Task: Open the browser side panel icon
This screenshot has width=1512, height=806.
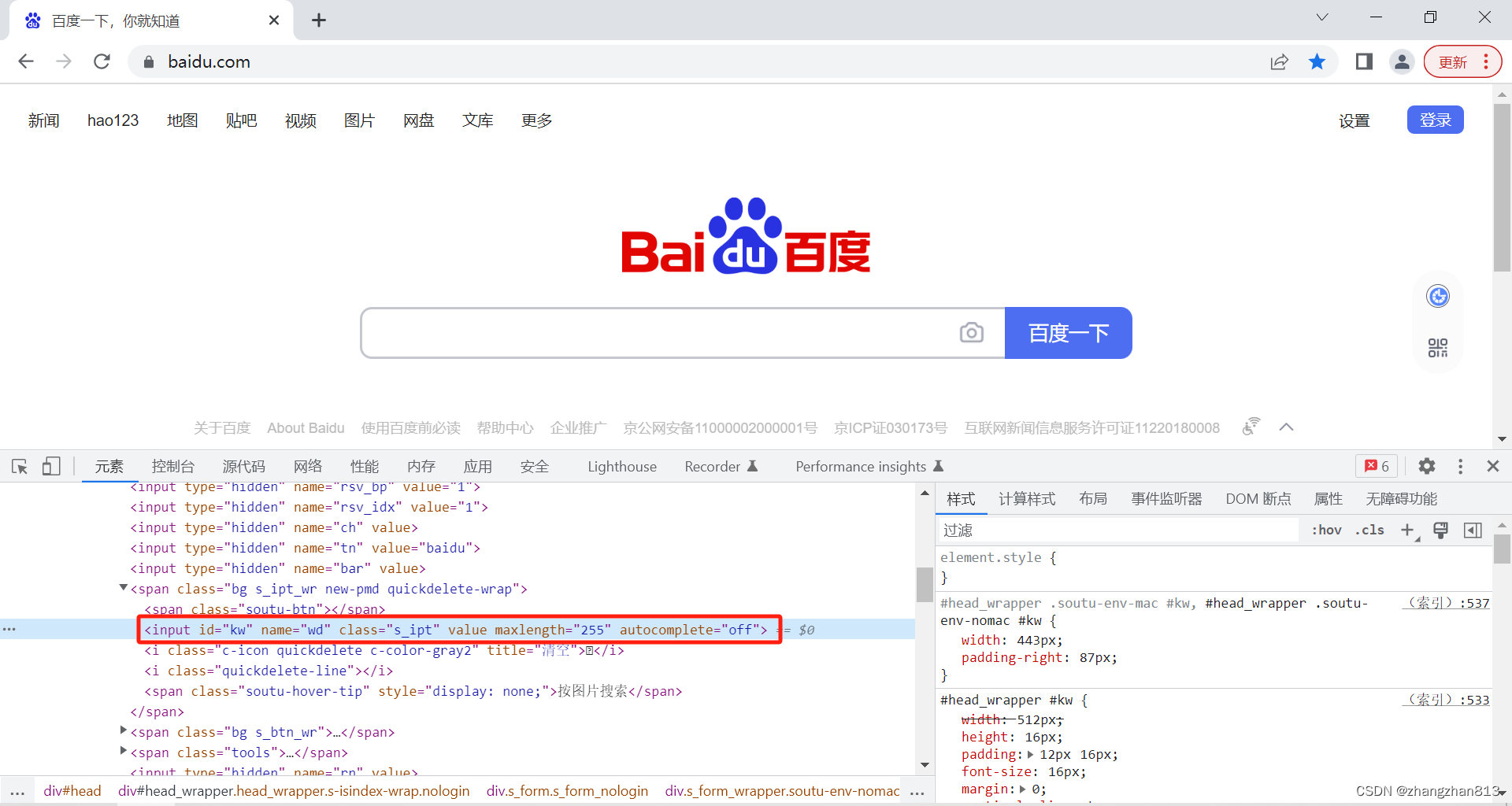Action: (1364, 61)
